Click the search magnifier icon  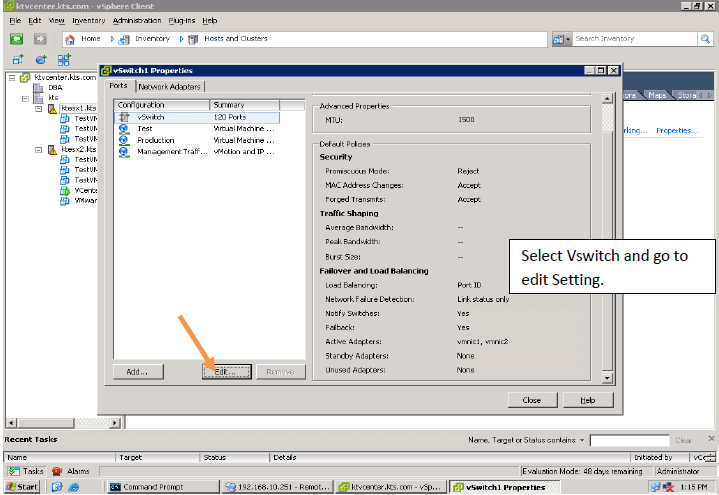[x=705, y=39]
